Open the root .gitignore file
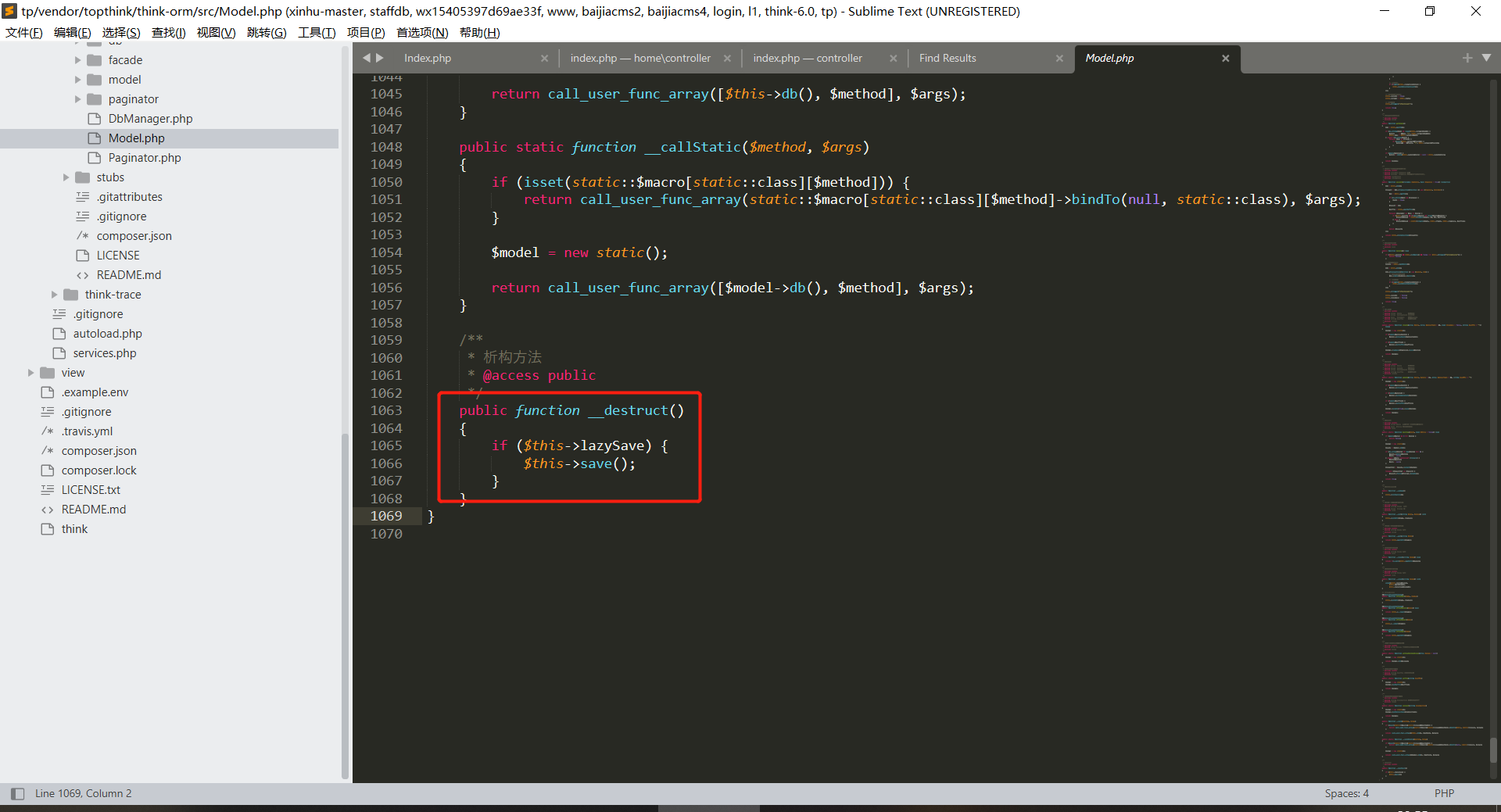The image size is (1501, 812). click(87, 412)
